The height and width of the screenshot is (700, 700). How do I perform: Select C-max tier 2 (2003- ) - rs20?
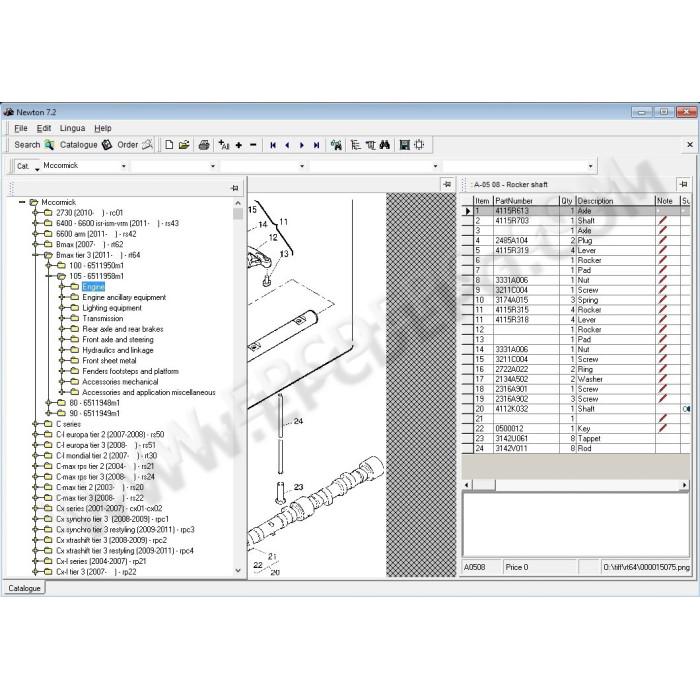click(x=100, y=488)
